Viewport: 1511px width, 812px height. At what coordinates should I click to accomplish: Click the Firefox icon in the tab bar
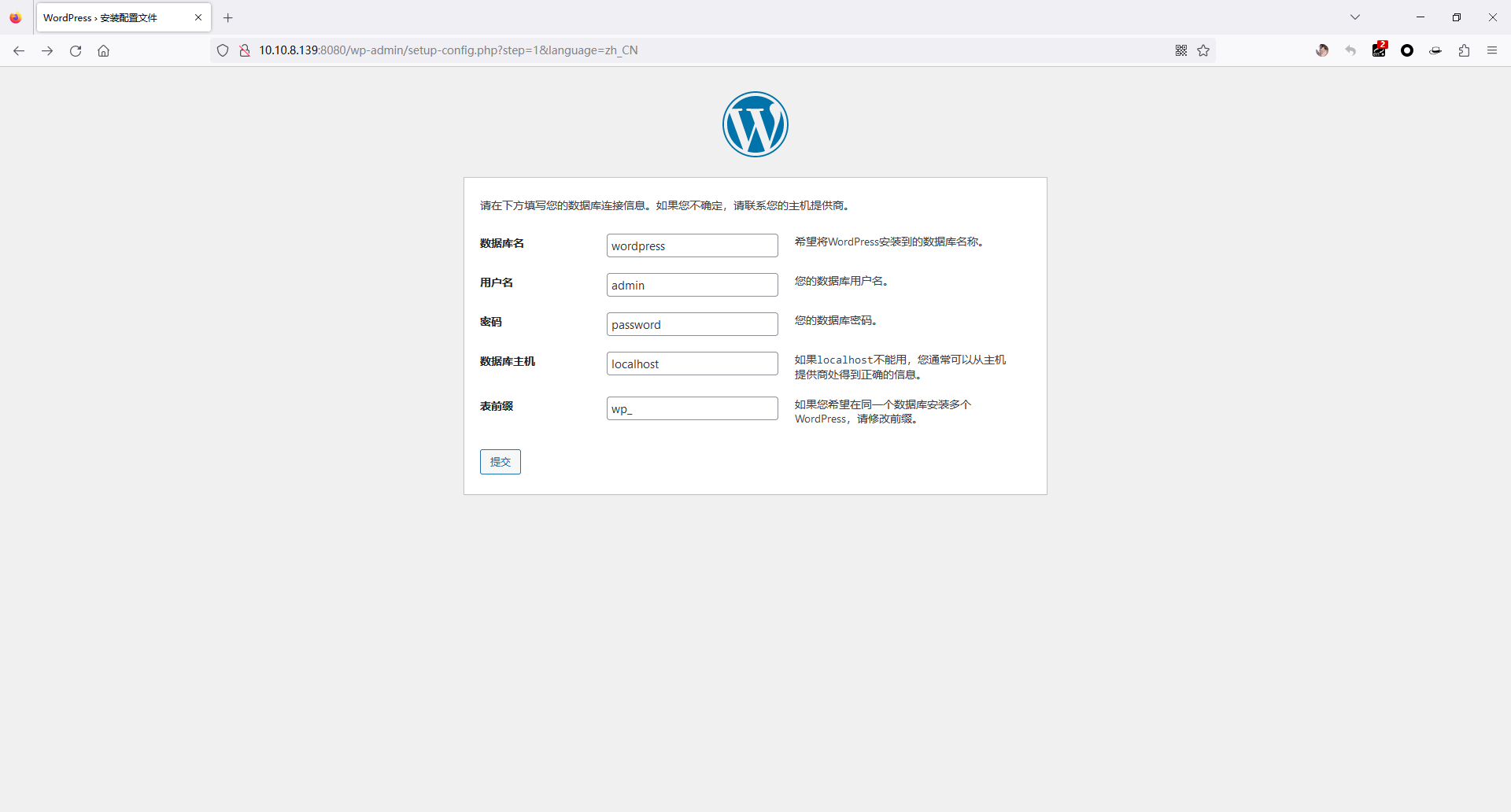coord(16,17)
